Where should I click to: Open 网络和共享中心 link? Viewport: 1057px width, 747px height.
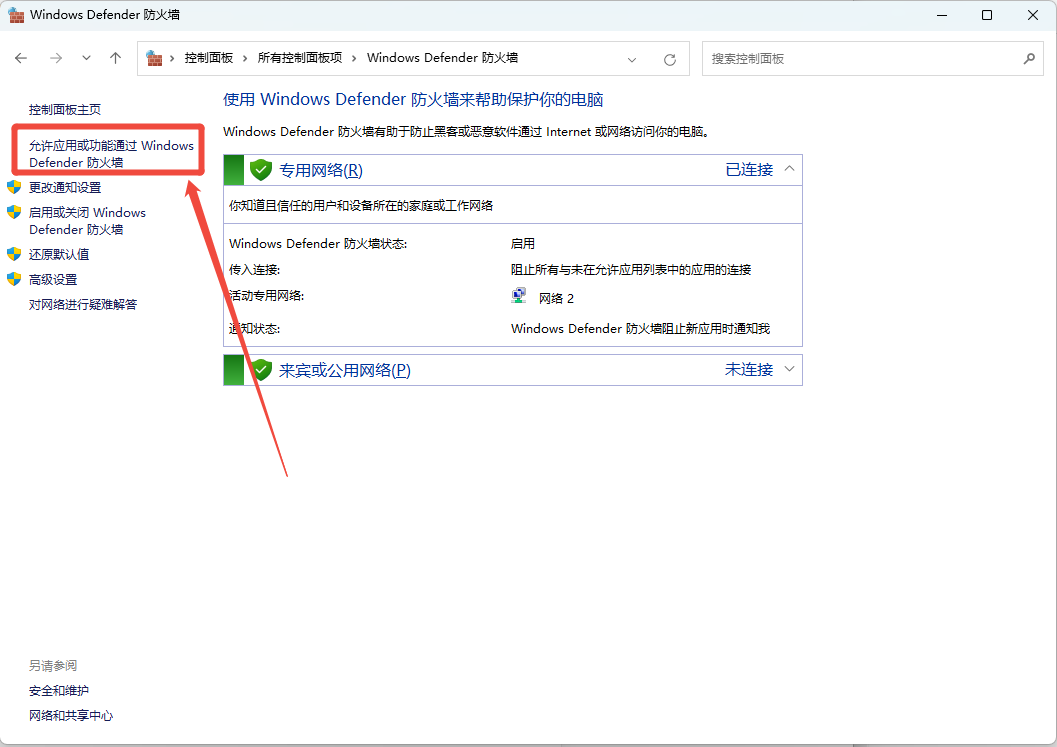pos(71,715)
